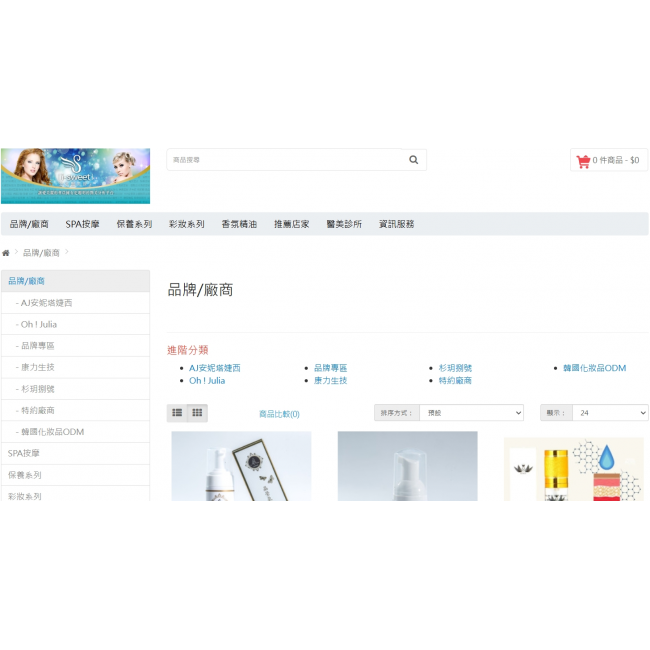
Task: Switch to list view layout
Action: coord(177,413)
